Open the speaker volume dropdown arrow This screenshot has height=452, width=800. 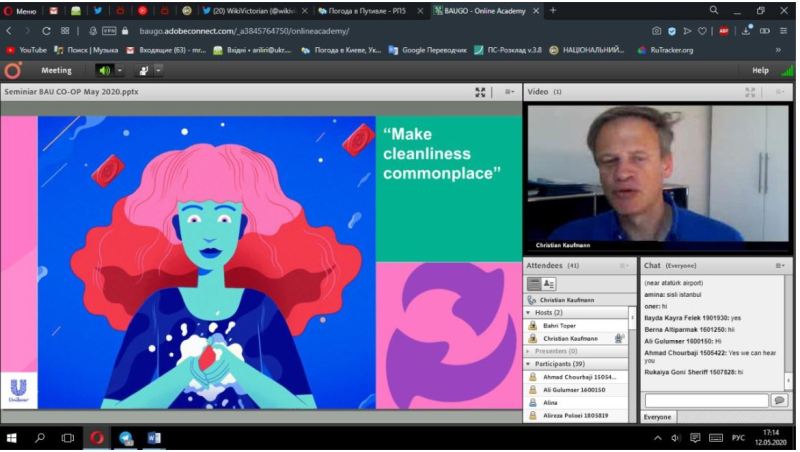coord(120,71)
